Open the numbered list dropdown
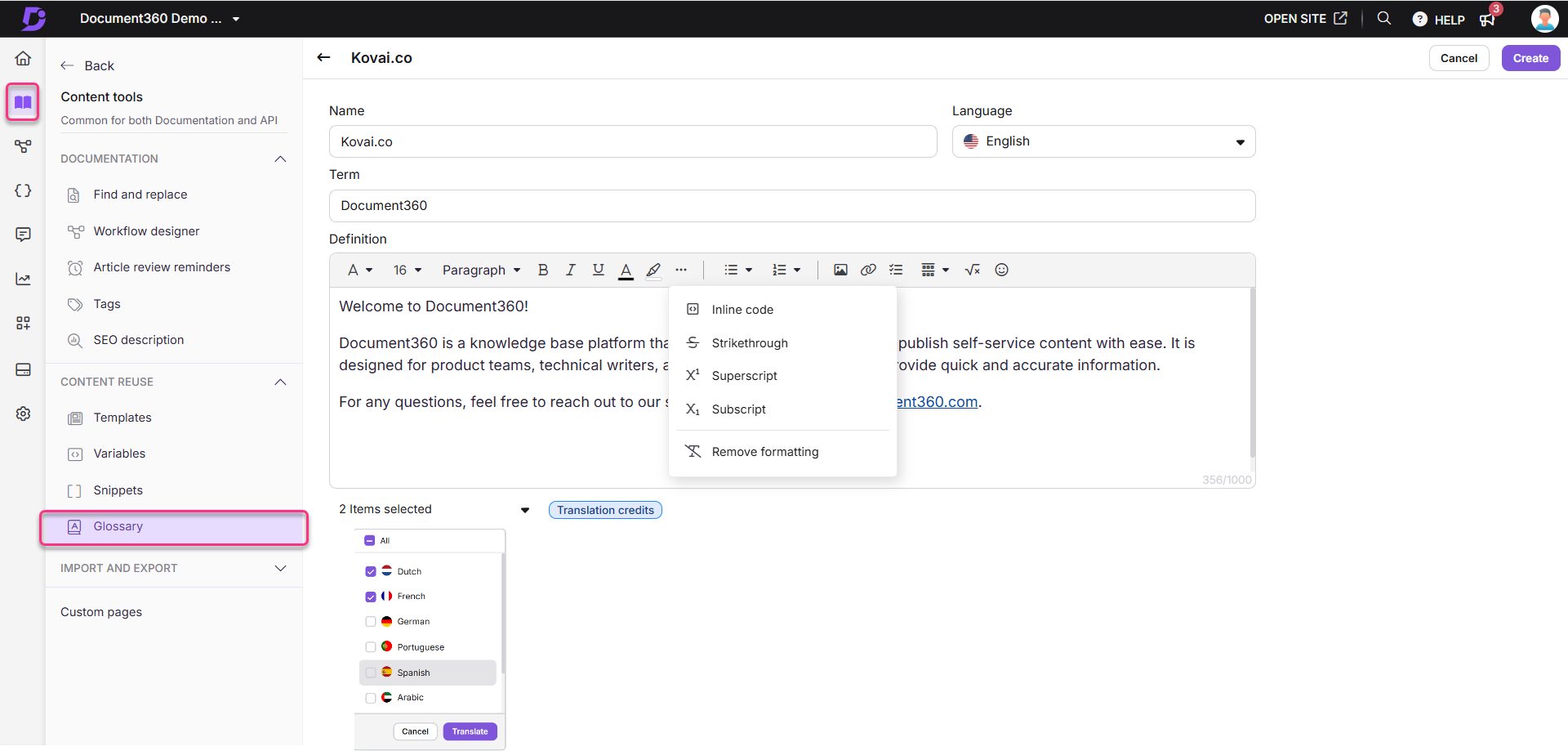This screenshot has height=751, width=1568. (x=786, y=270)
